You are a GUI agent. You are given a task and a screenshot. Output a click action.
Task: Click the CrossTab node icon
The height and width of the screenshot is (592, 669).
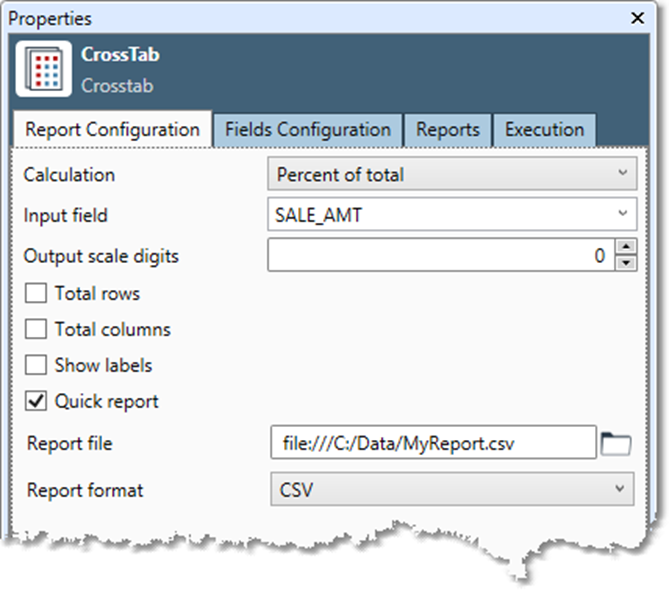point(43,69)
